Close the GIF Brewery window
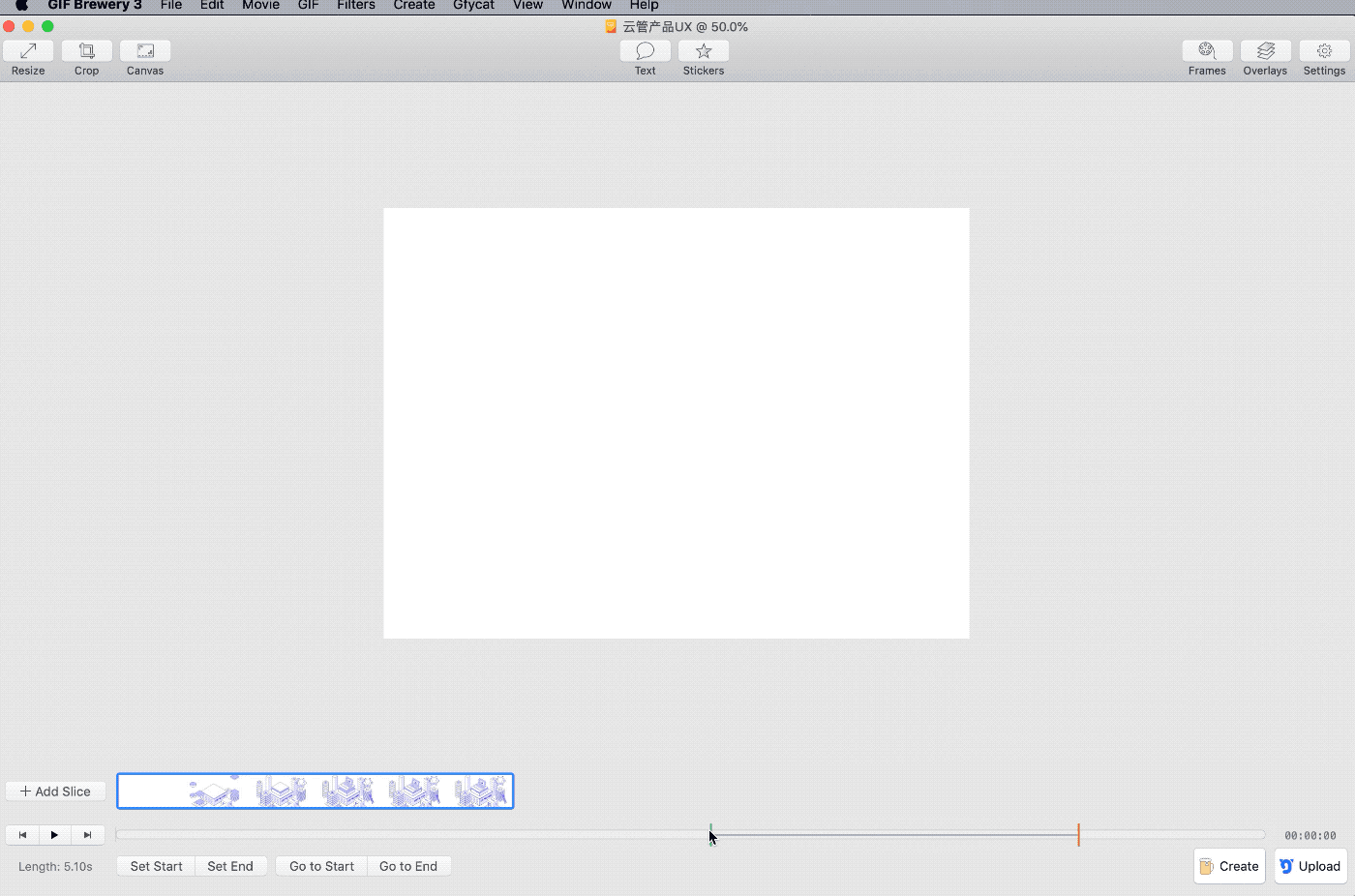 click(10, 27)
